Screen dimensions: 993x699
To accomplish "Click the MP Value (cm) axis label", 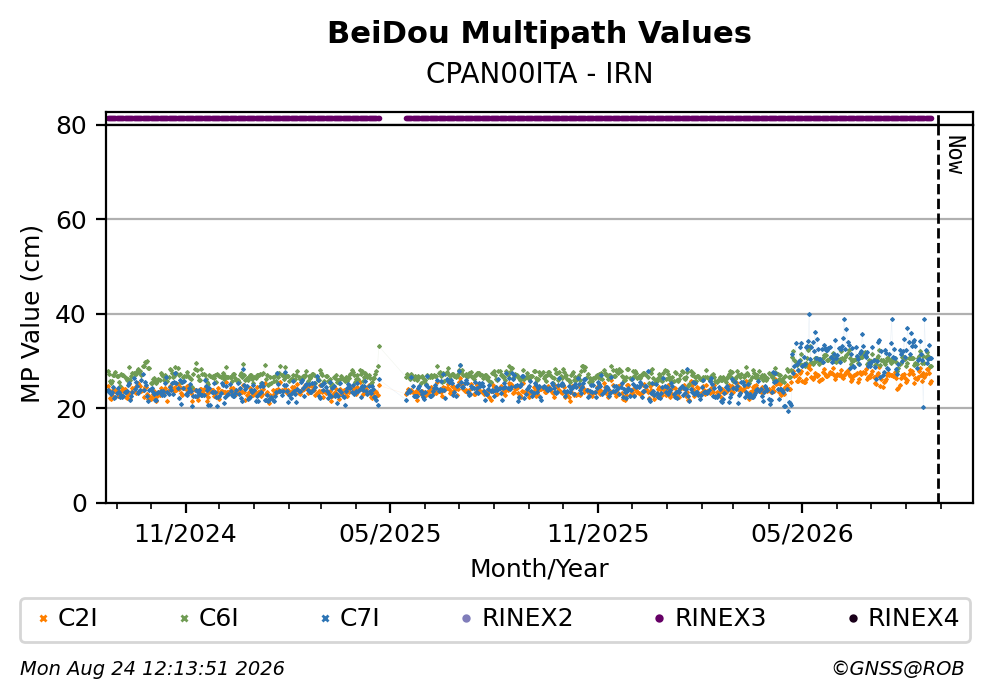I will click(30, 314).
